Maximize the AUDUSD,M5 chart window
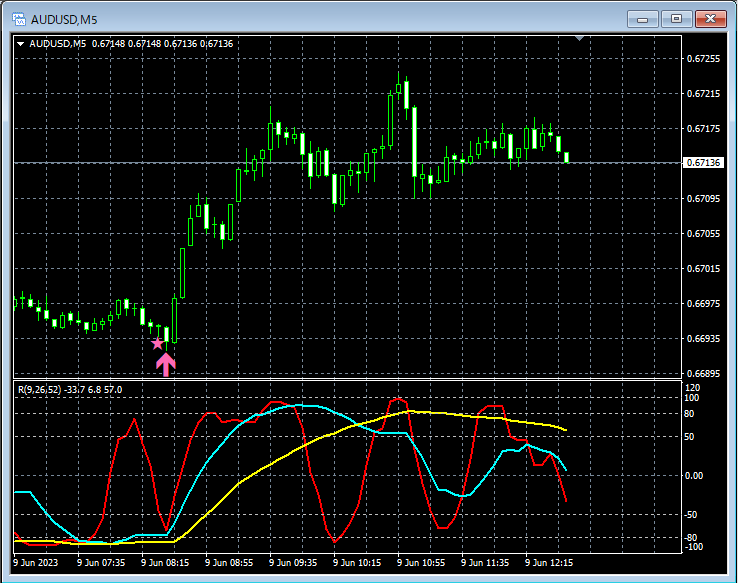Screen dimensions: 739x583 coord(676,19)
